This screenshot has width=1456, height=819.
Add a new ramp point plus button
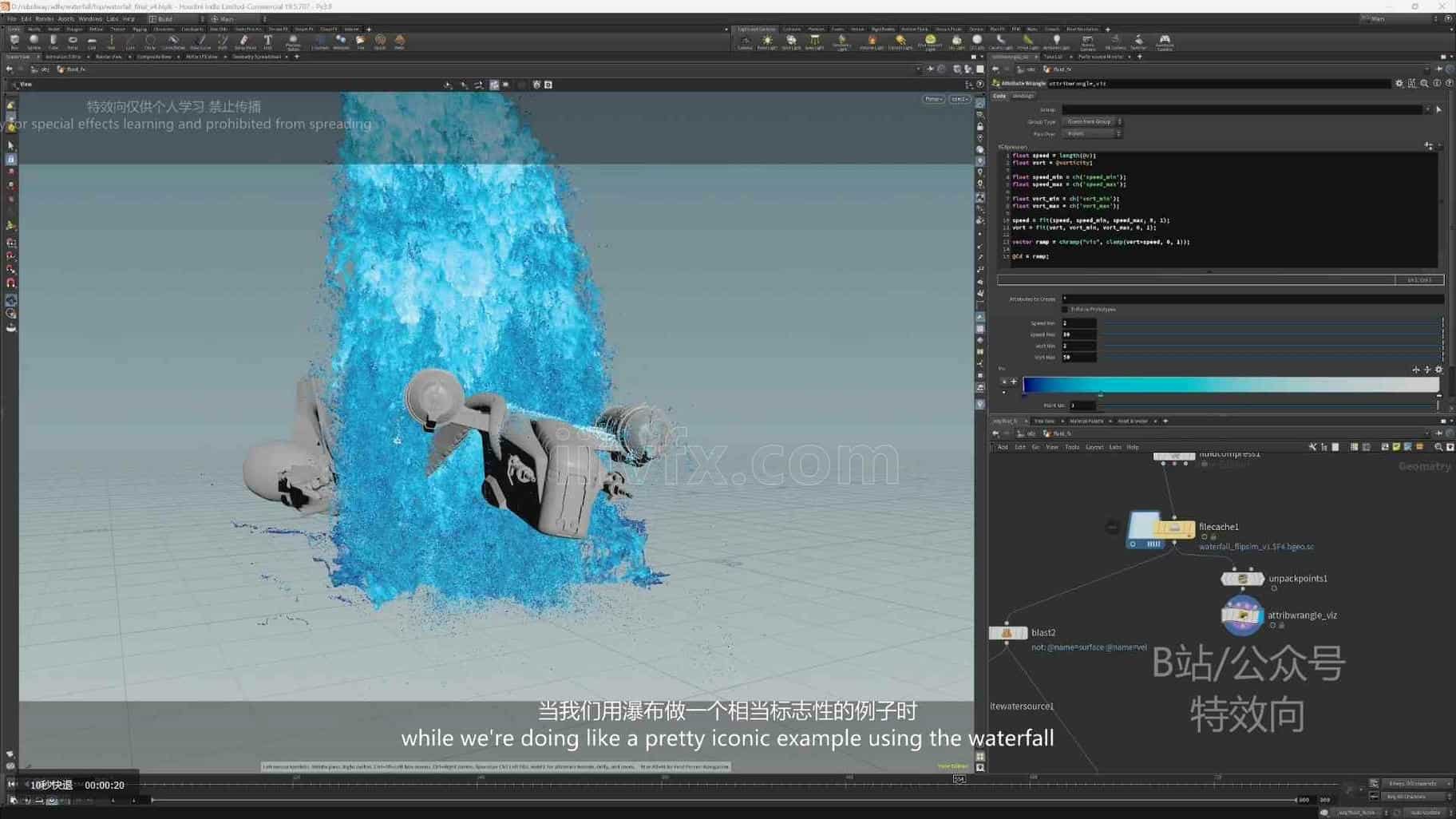(x=1014, y=382)
